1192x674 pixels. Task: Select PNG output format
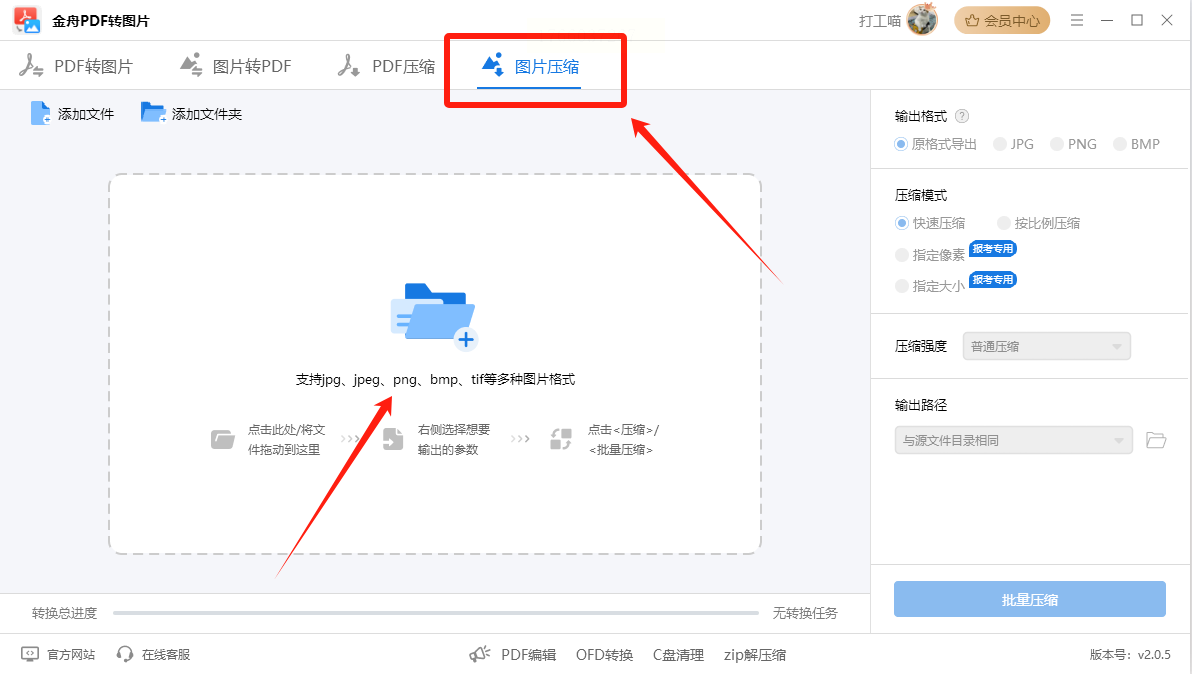pos(1073,144)
